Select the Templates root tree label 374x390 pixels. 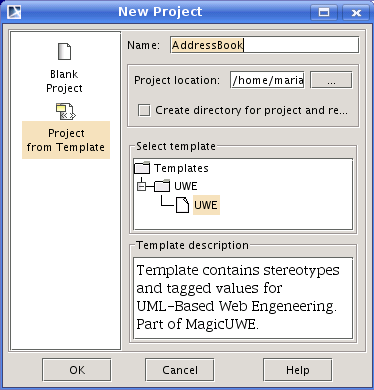pyautogui.click(x=181, y=168)
